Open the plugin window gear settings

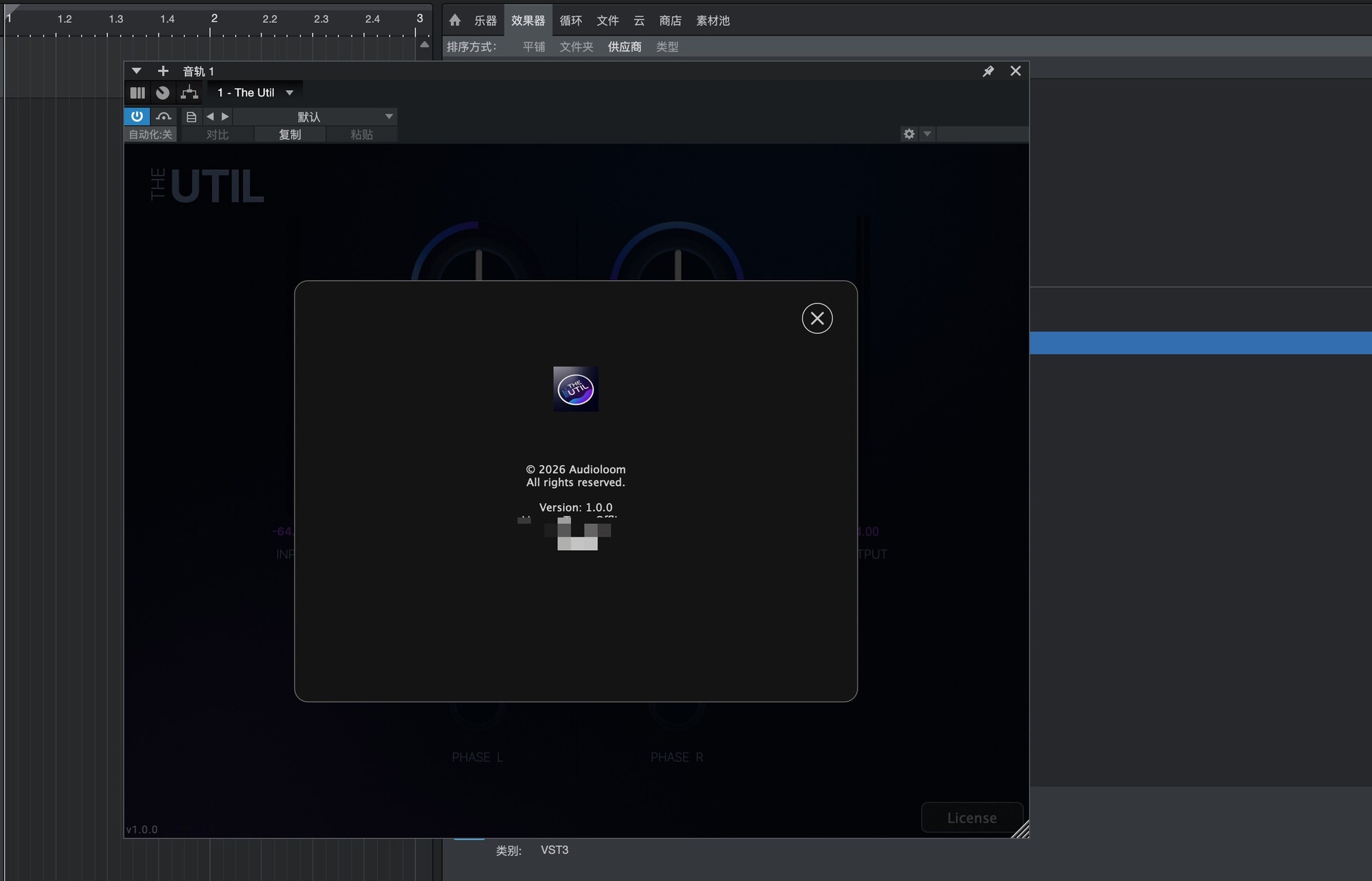[909, 134]
